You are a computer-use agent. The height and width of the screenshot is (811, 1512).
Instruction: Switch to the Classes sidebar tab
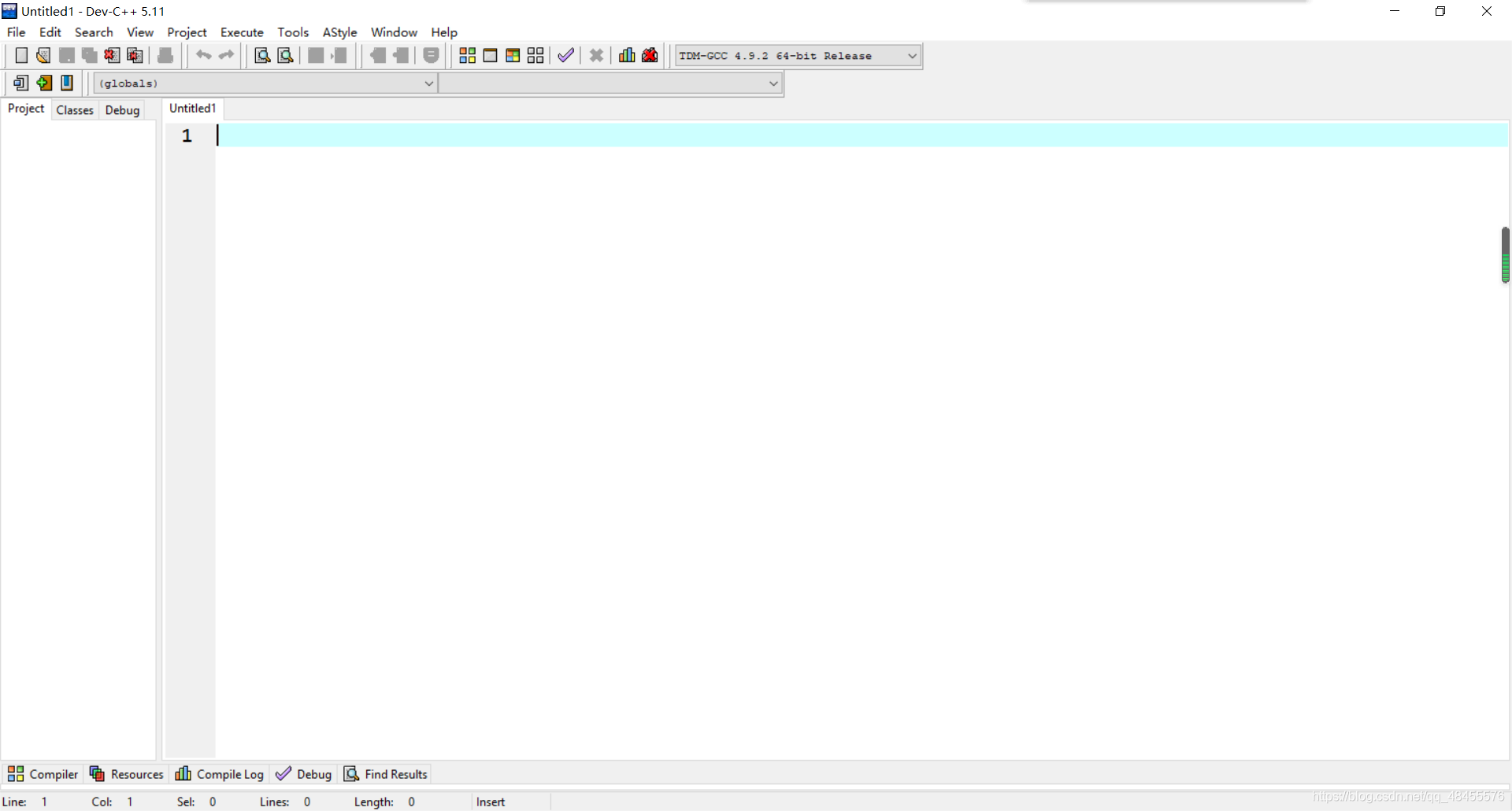pos(75,110)
